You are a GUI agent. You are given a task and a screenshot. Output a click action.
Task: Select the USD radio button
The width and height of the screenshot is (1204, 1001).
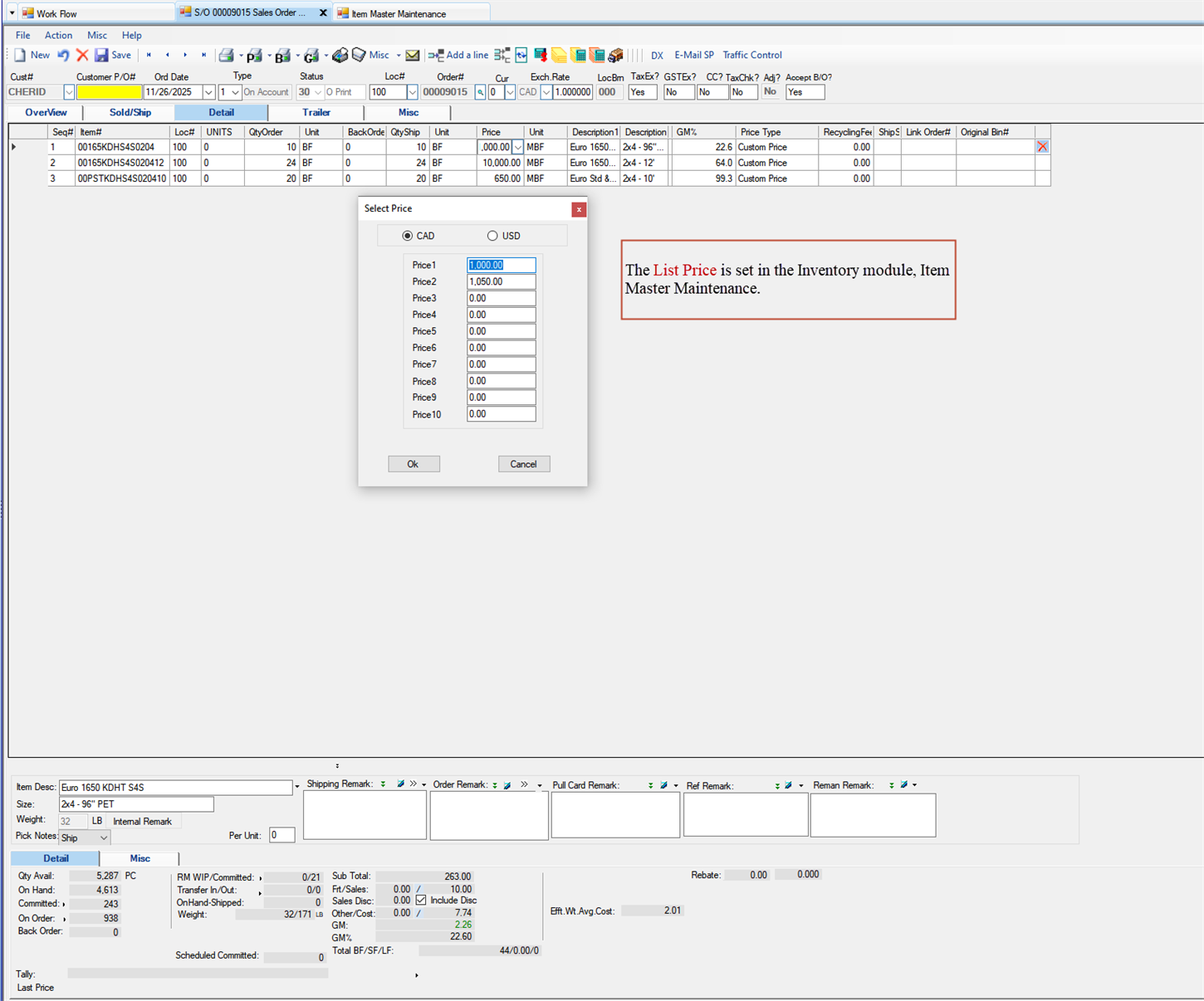coord(492,235)
